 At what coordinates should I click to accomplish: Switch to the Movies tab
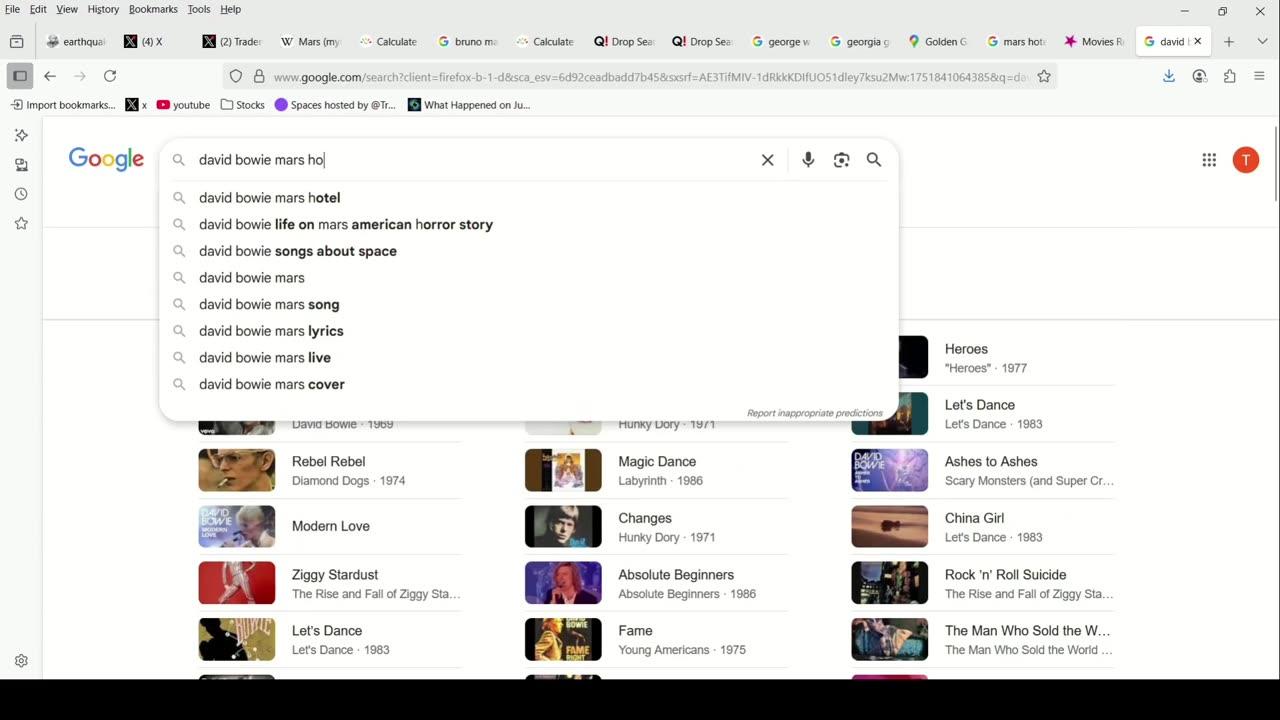pos(1095,42)
